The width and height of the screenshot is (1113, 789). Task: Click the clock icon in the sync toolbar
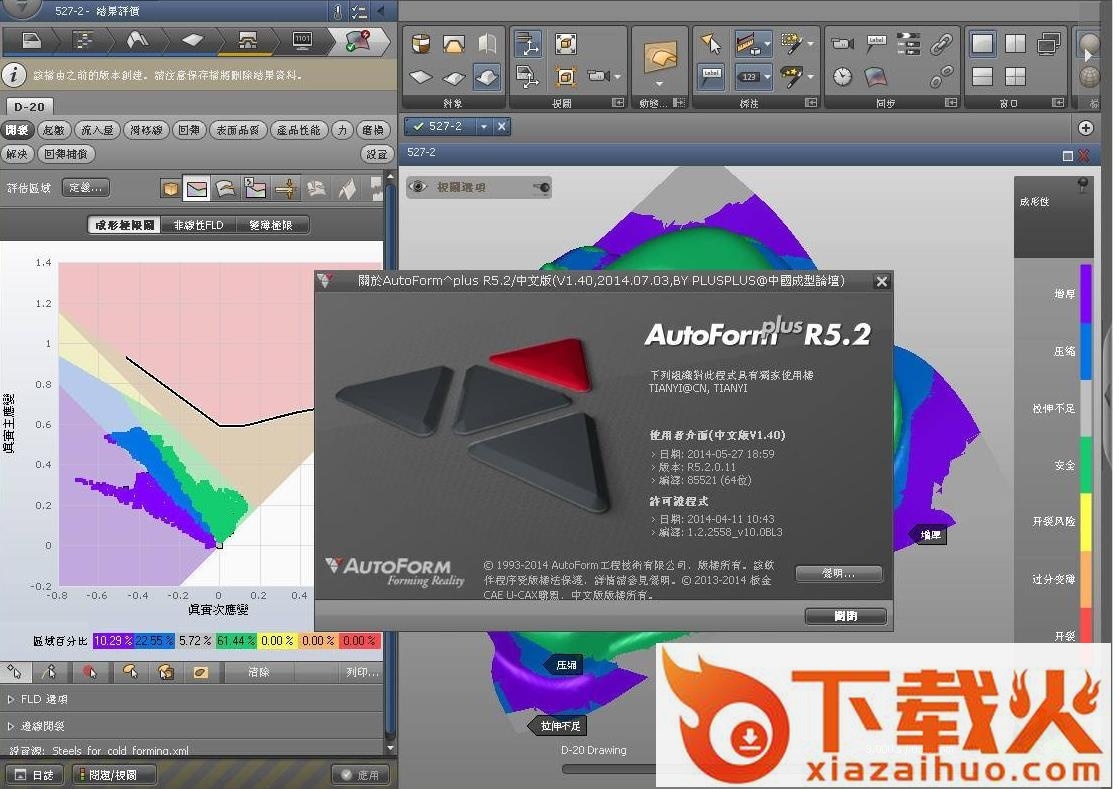click(842, 76)
